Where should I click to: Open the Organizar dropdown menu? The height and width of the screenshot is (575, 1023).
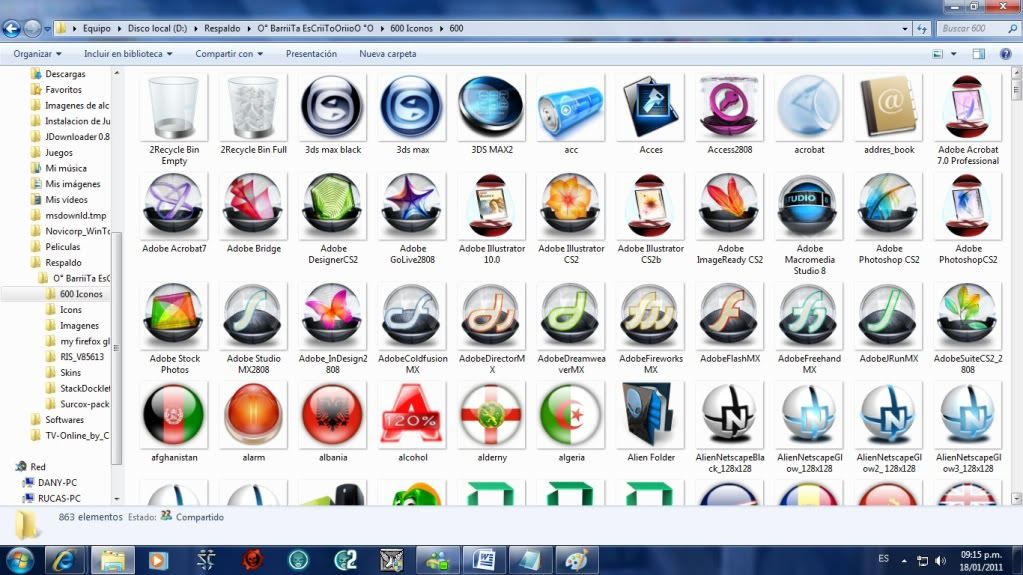point(37,54)
